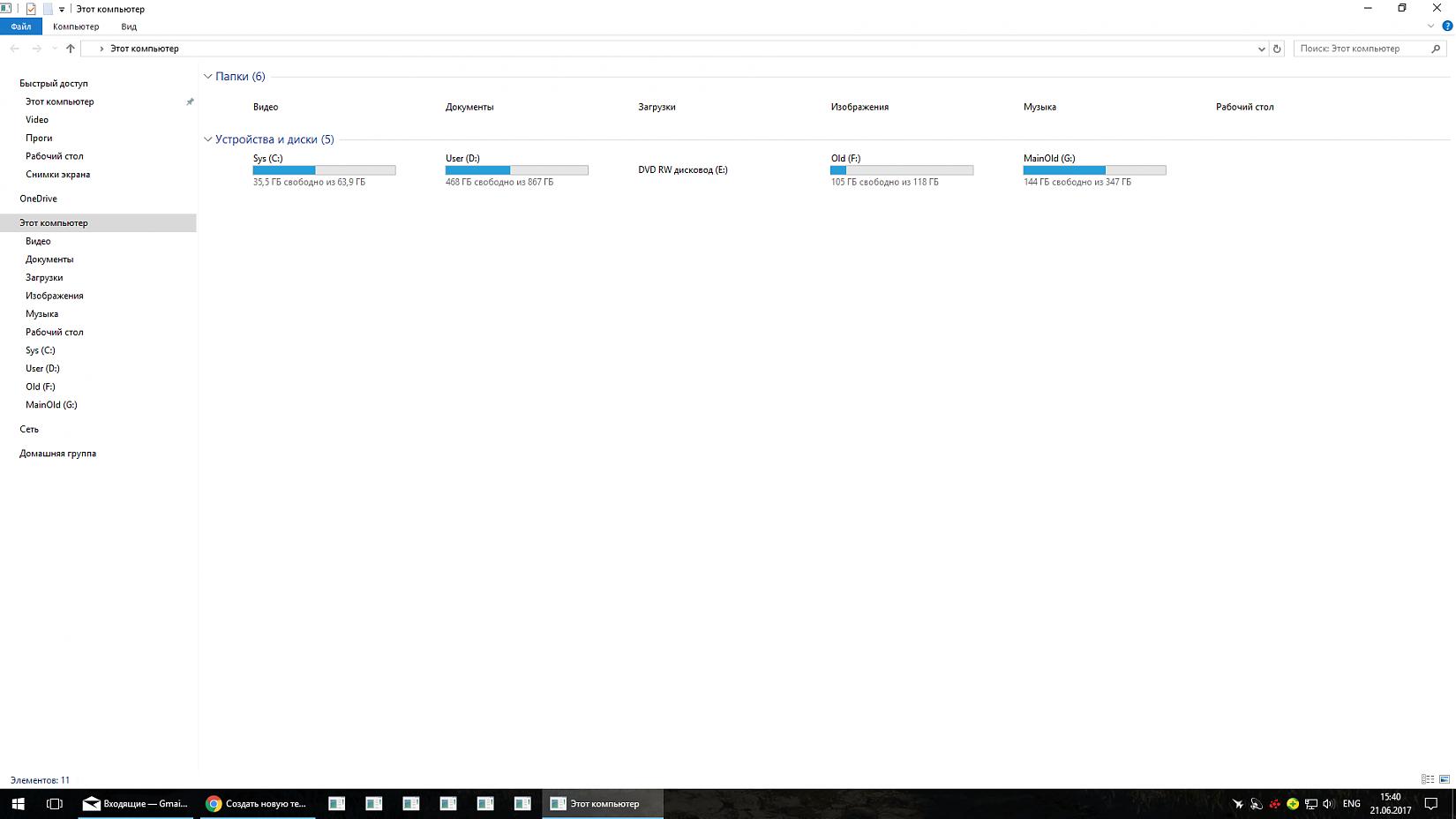
Task: Open the Файл menu
Action: coord(20,26)
